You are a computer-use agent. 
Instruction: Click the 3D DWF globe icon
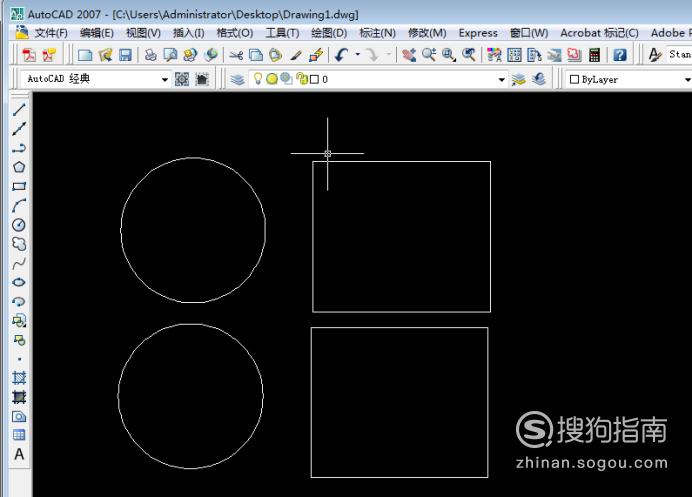211,55
